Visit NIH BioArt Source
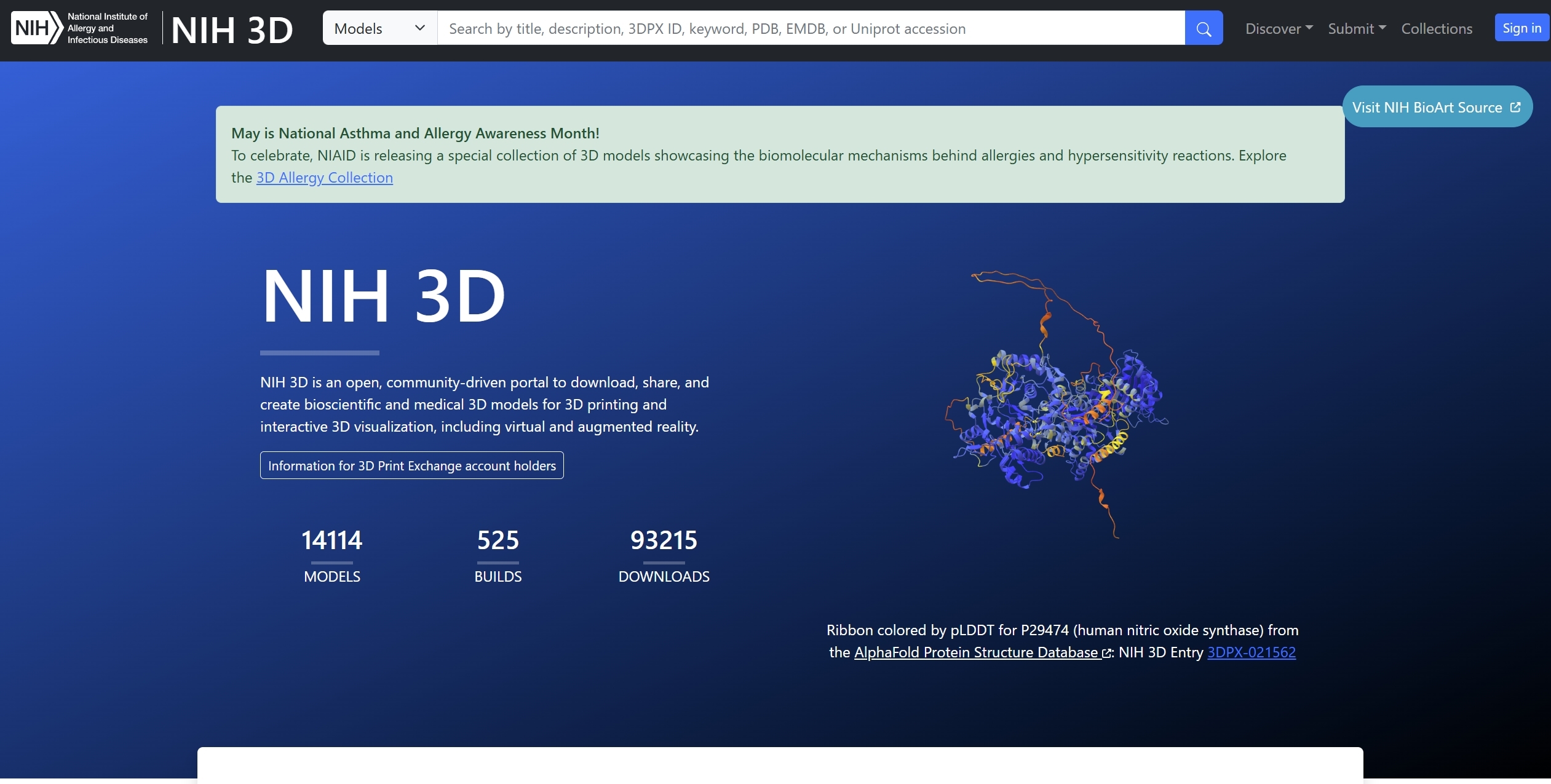The height and width of the screenshot is (784, 1551). 1427,107
